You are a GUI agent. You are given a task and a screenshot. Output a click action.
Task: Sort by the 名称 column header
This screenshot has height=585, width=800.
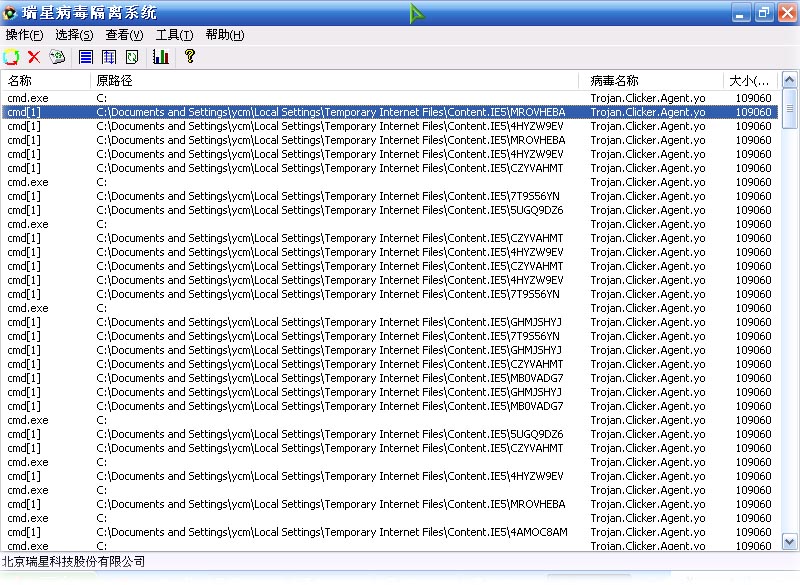46,81
